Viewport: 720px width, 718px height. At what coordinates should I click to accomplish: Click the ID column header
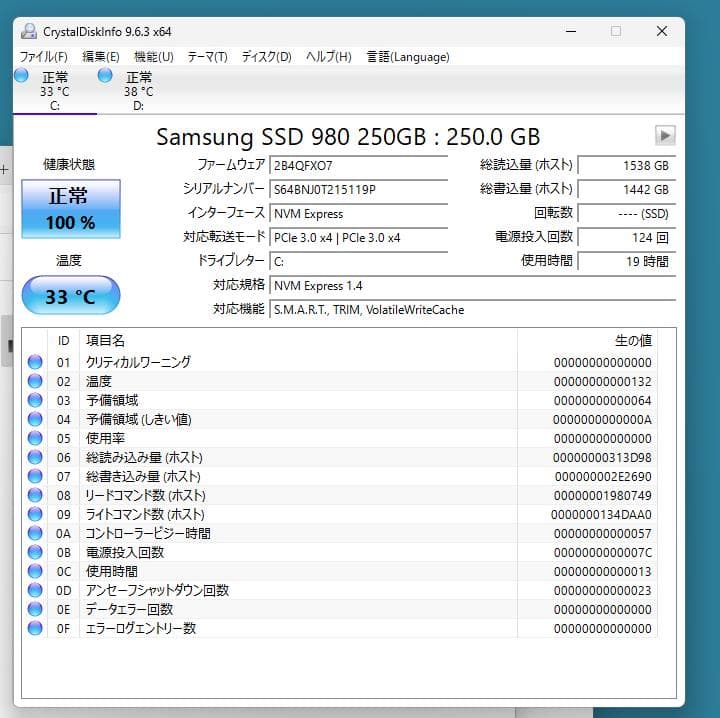63,341
